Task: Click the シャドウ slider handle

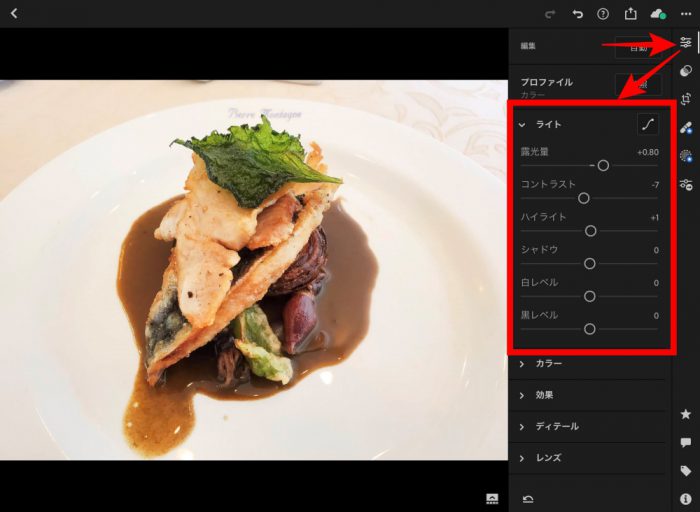Action: point(589,263)
